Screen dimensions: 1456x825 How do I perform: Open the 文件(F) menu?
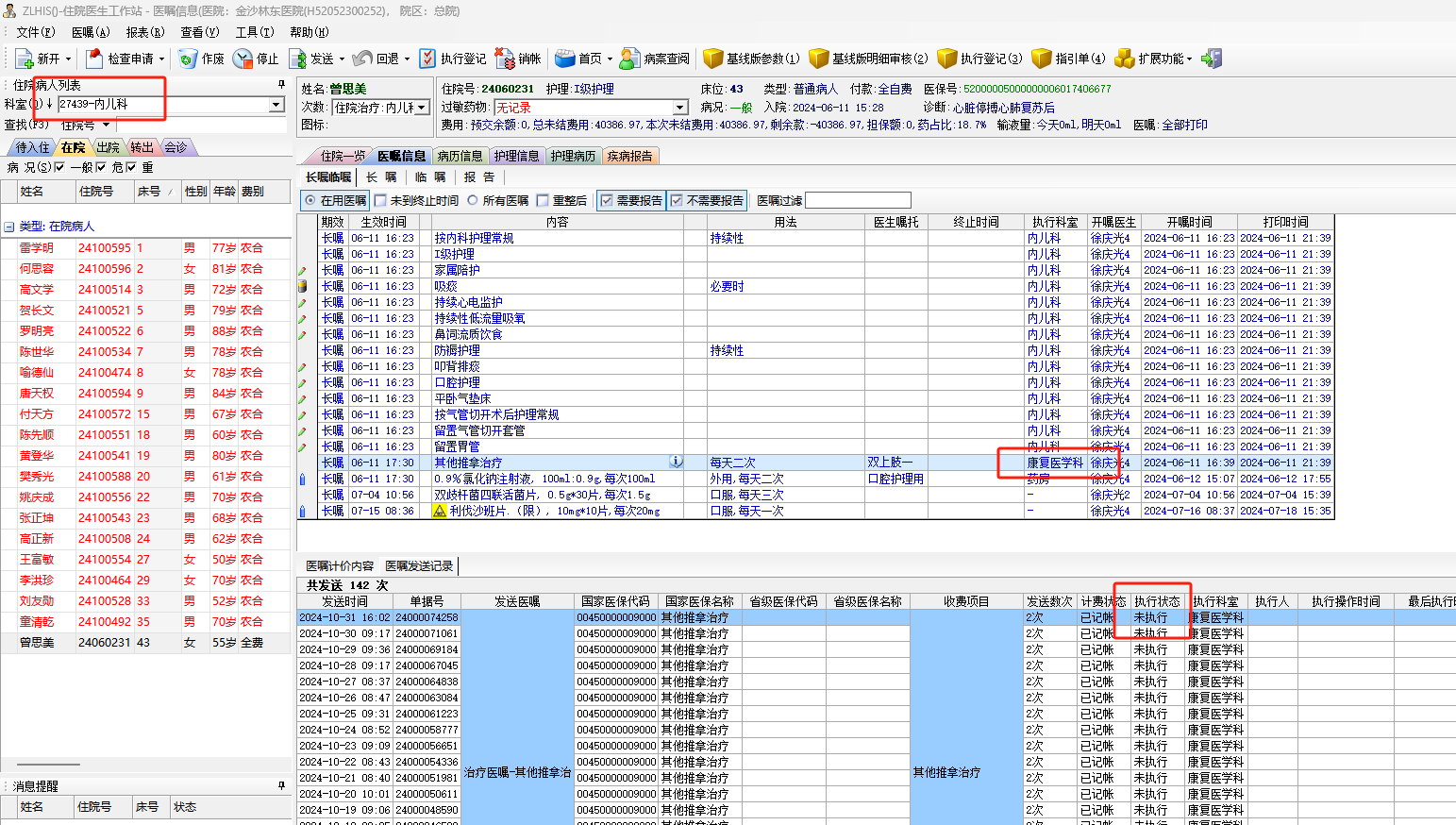[36, 32]
